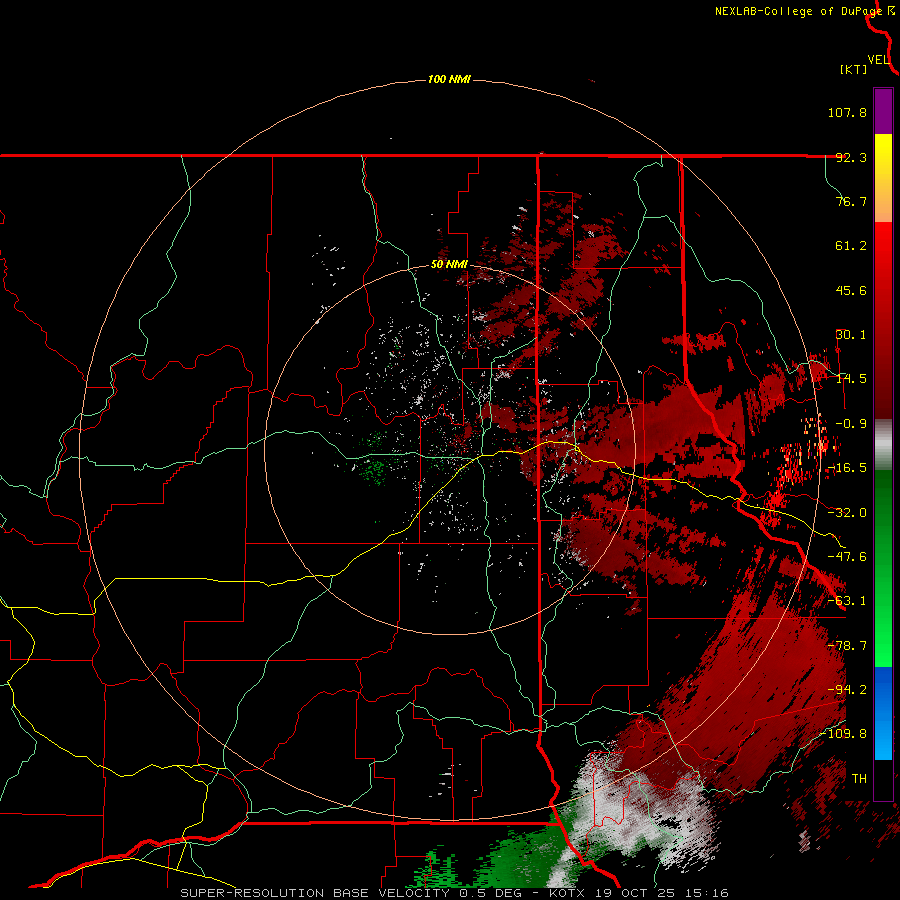Click the 92.3 legend value
Viewport: 900px width, 900px height.
point(851,157)
